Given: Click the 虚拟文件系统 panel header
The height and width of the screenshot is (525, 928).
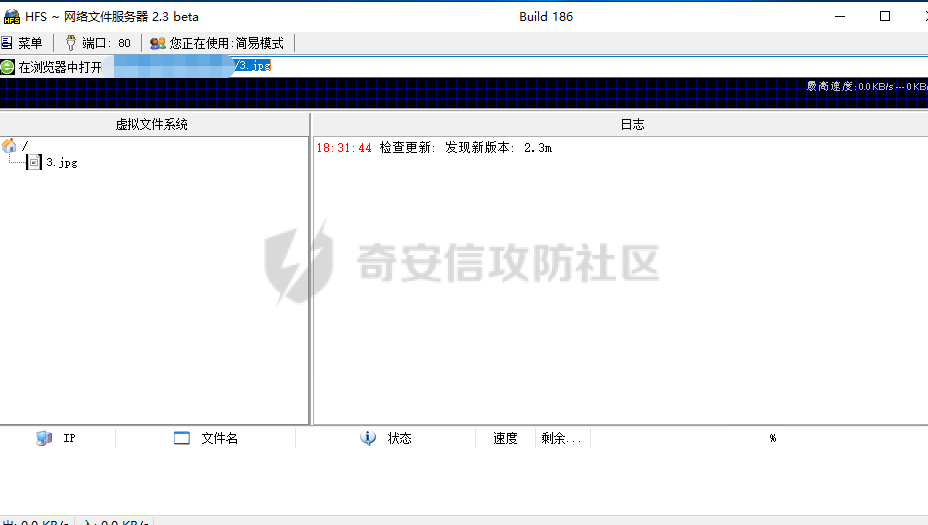Looking at the screenshot, I should (x=154, y=124).
